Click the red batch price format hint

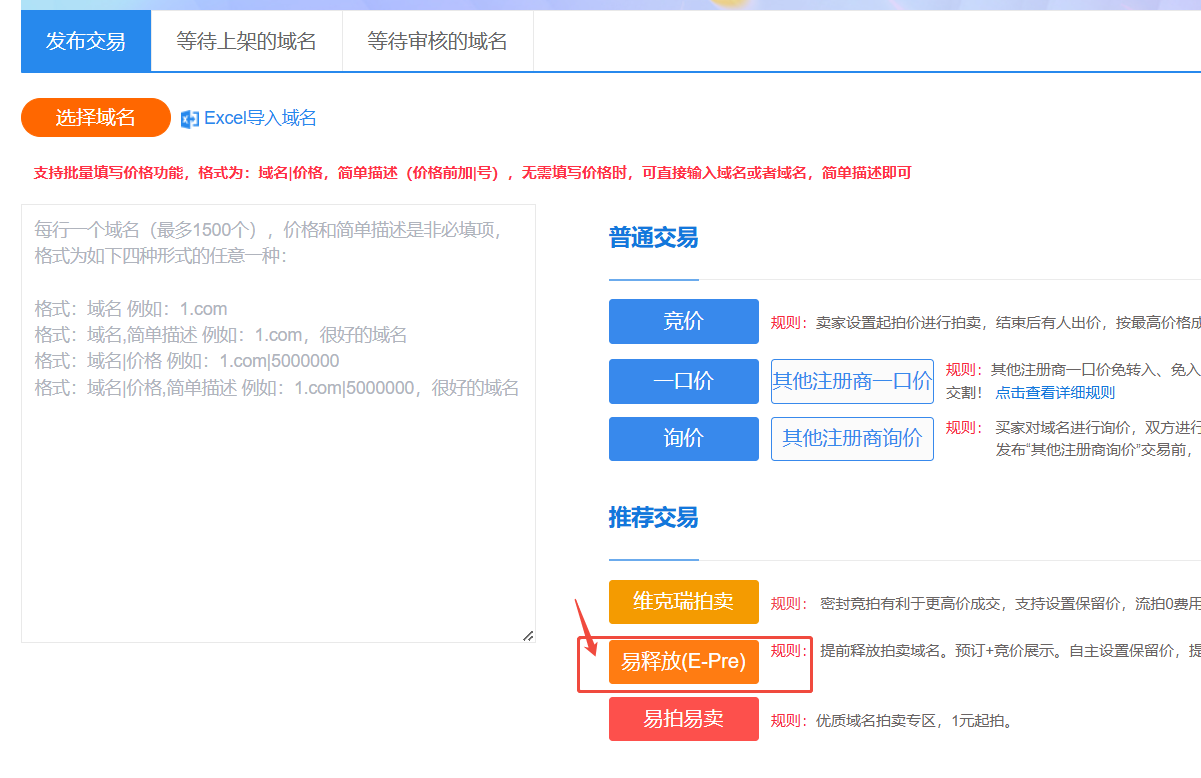pos(472,173)
